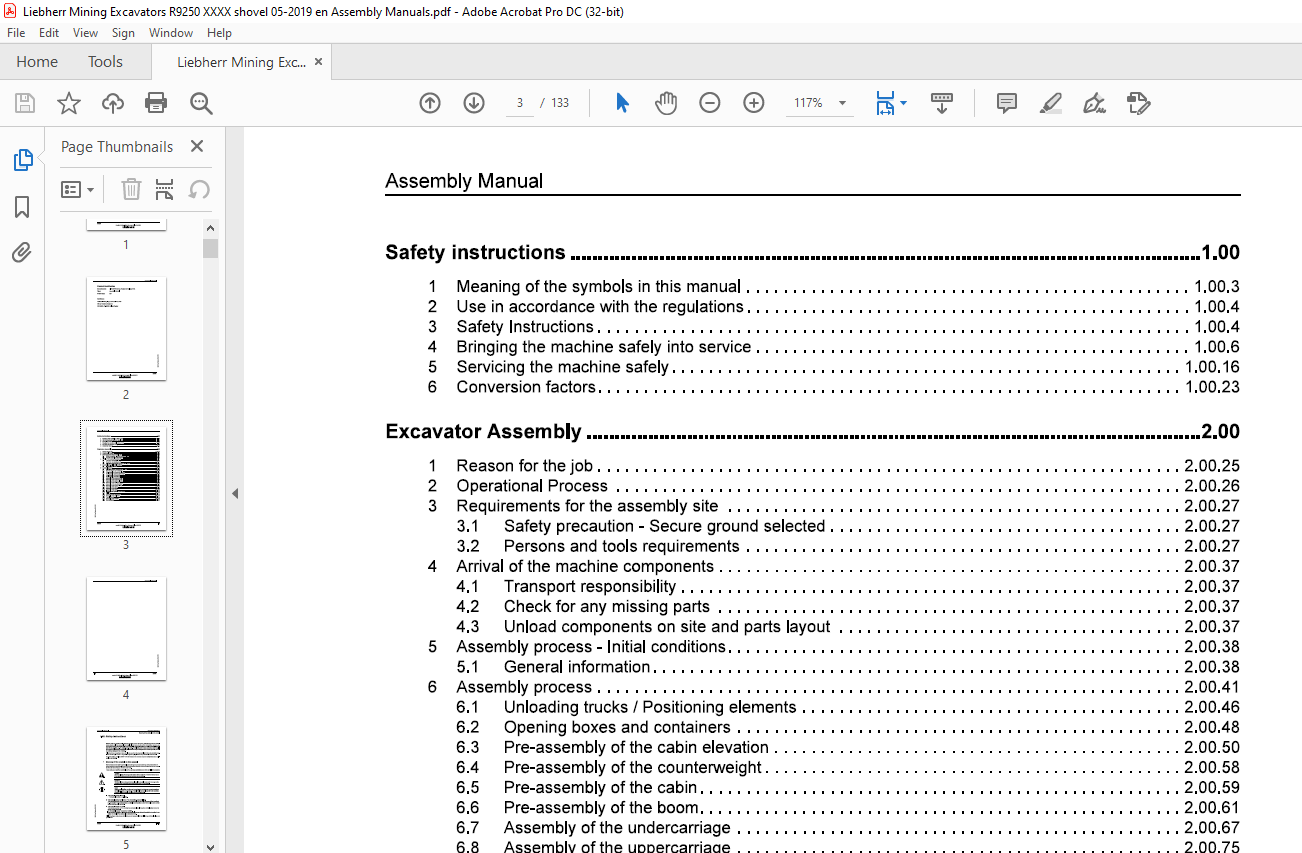Open the Window menu

pyautogui.click(x=171, y=33)
